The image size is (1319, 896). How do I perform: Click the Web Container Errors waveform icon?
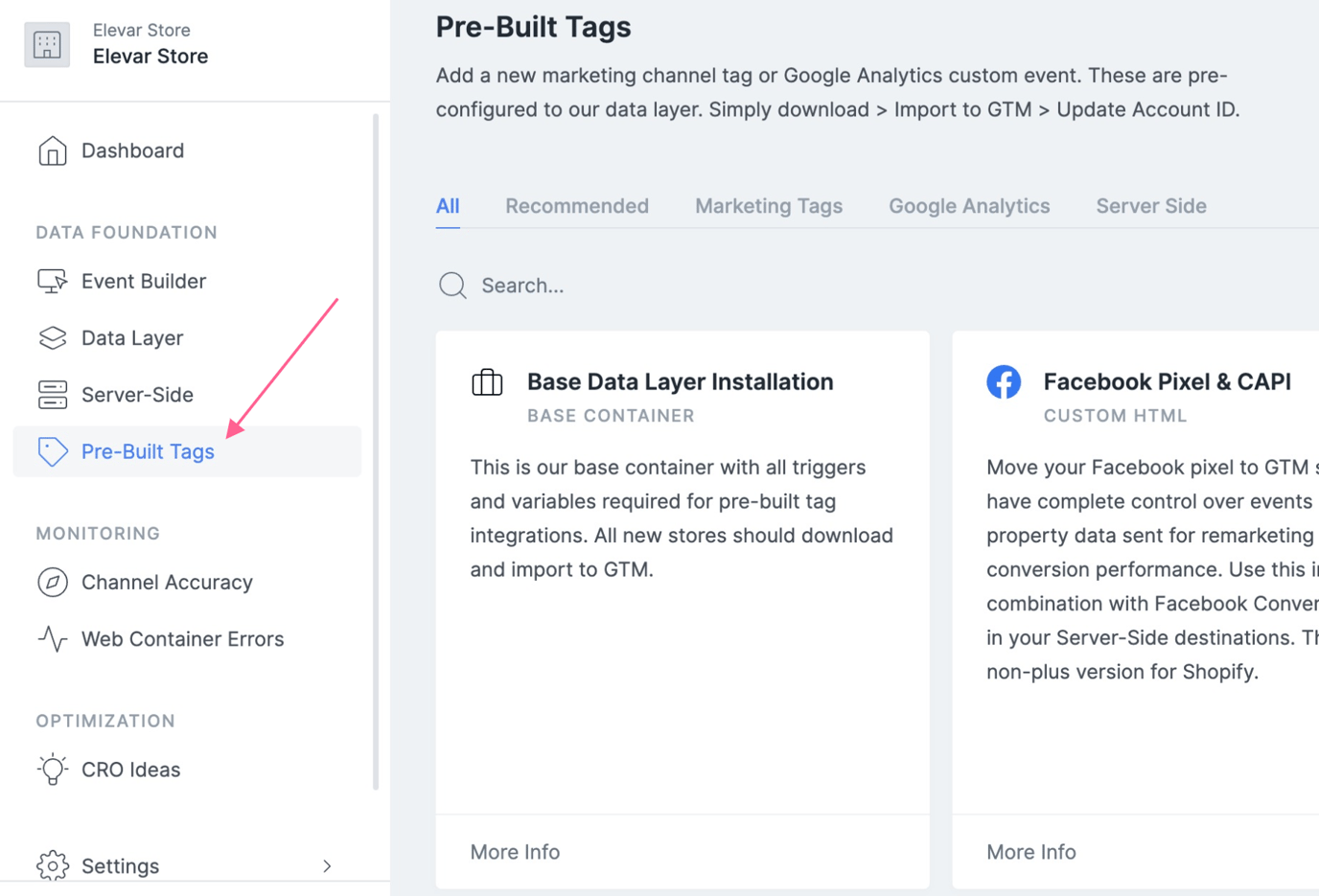click(54, 638)
